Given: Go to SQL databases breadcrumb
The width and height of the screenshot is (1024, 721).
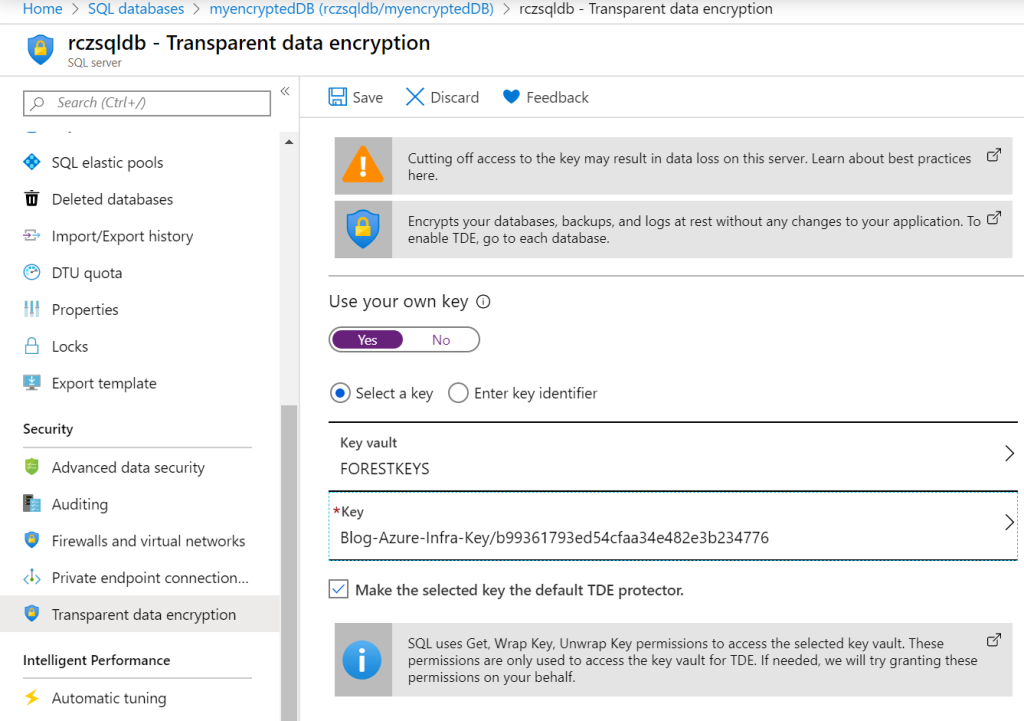Looking at the screenshot, I should point(136,9).
